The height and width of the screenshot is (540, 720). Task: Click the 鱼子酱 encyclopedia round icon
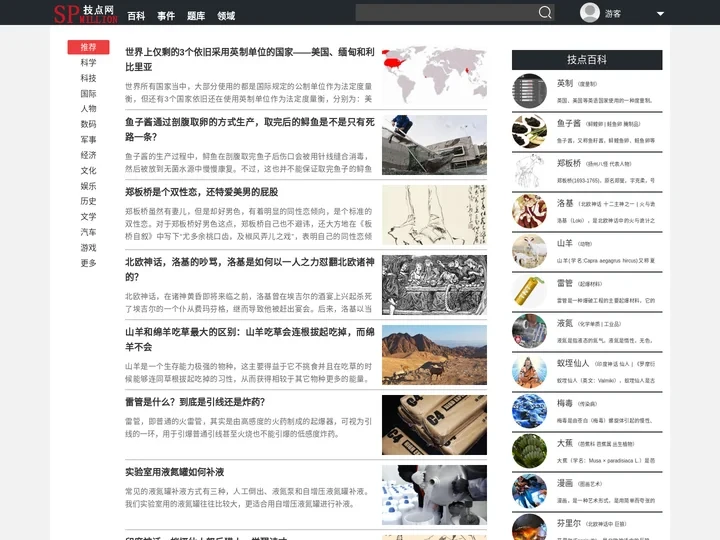pyautogui.click(x=529, y=131)
